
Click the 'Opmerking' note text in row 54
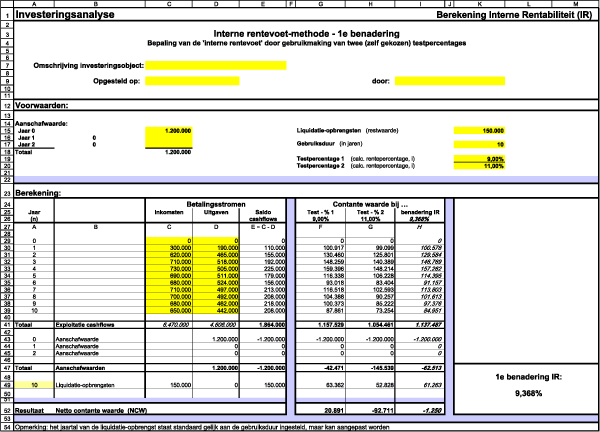[202, 427]
